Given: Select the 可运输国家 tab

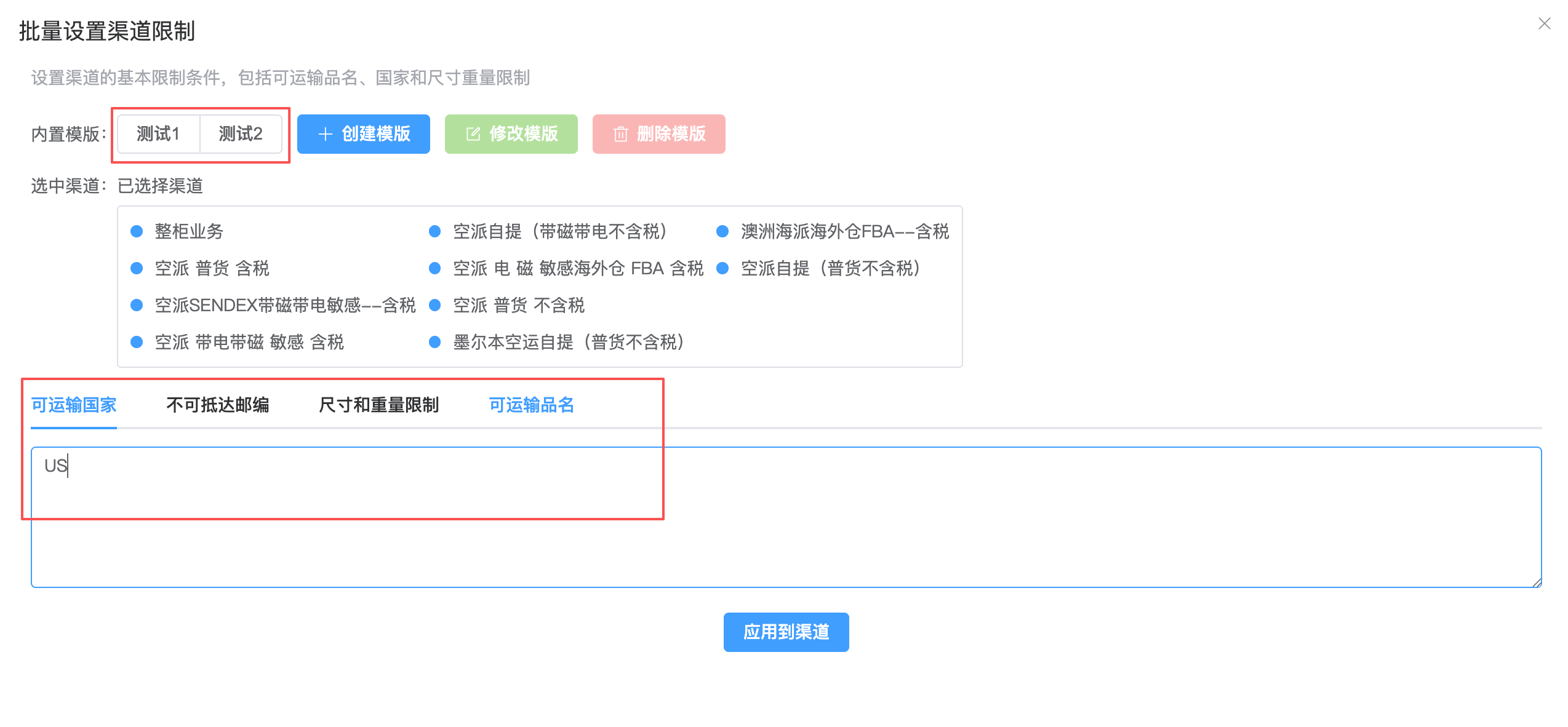Looking at the screenshot, I should (74, 405).
